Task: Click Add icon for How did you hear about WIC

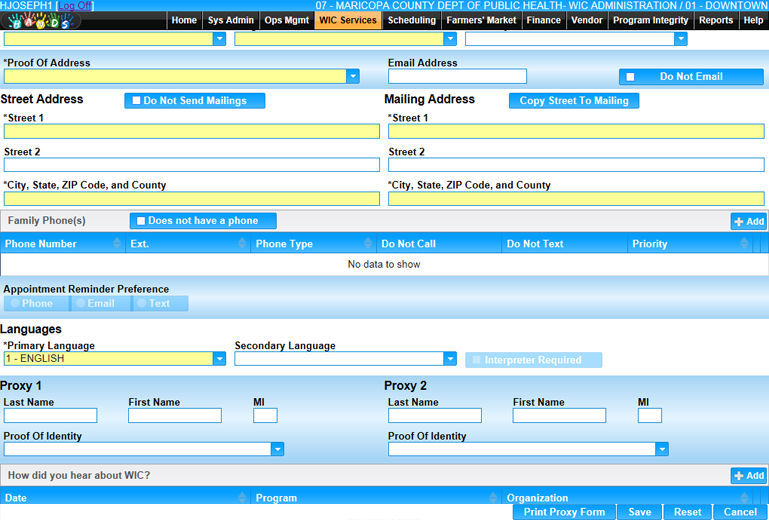Action: 748,476
